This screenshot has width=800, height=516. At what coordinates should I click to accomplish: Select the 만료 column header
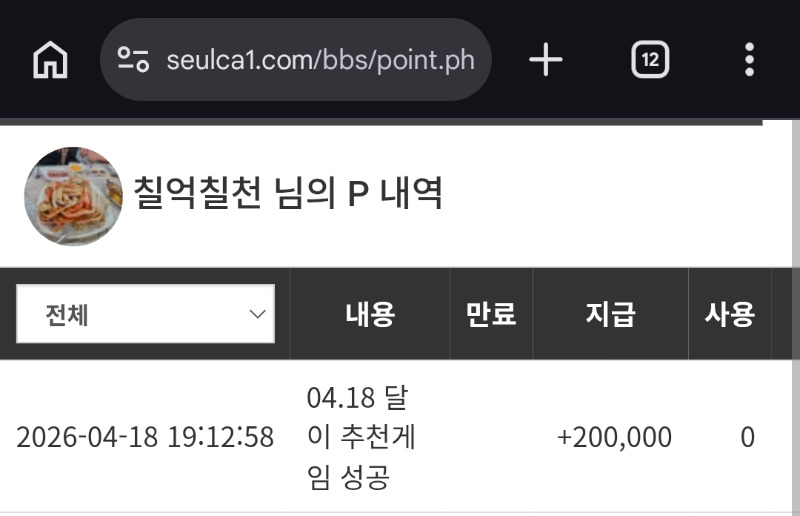coord(491,315)
